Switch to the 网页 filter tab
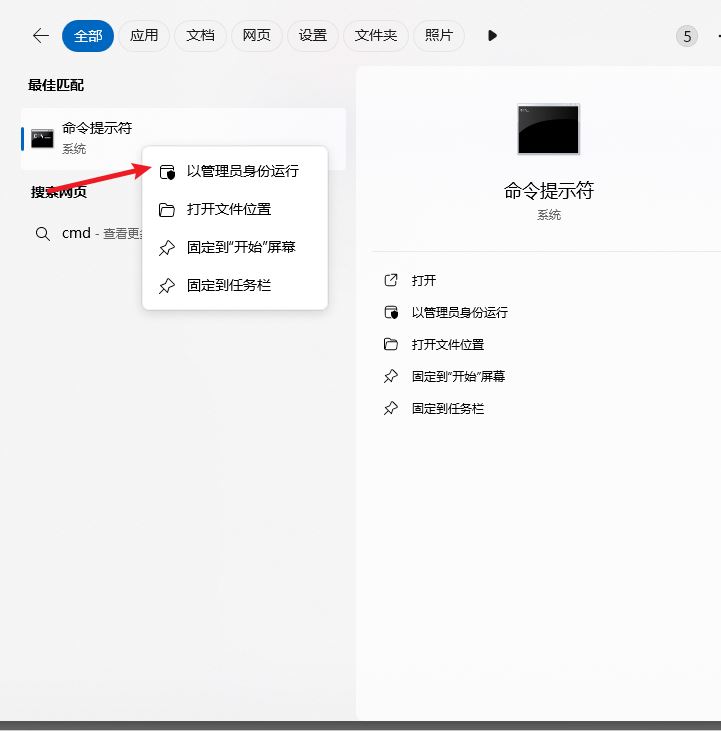 256,36
